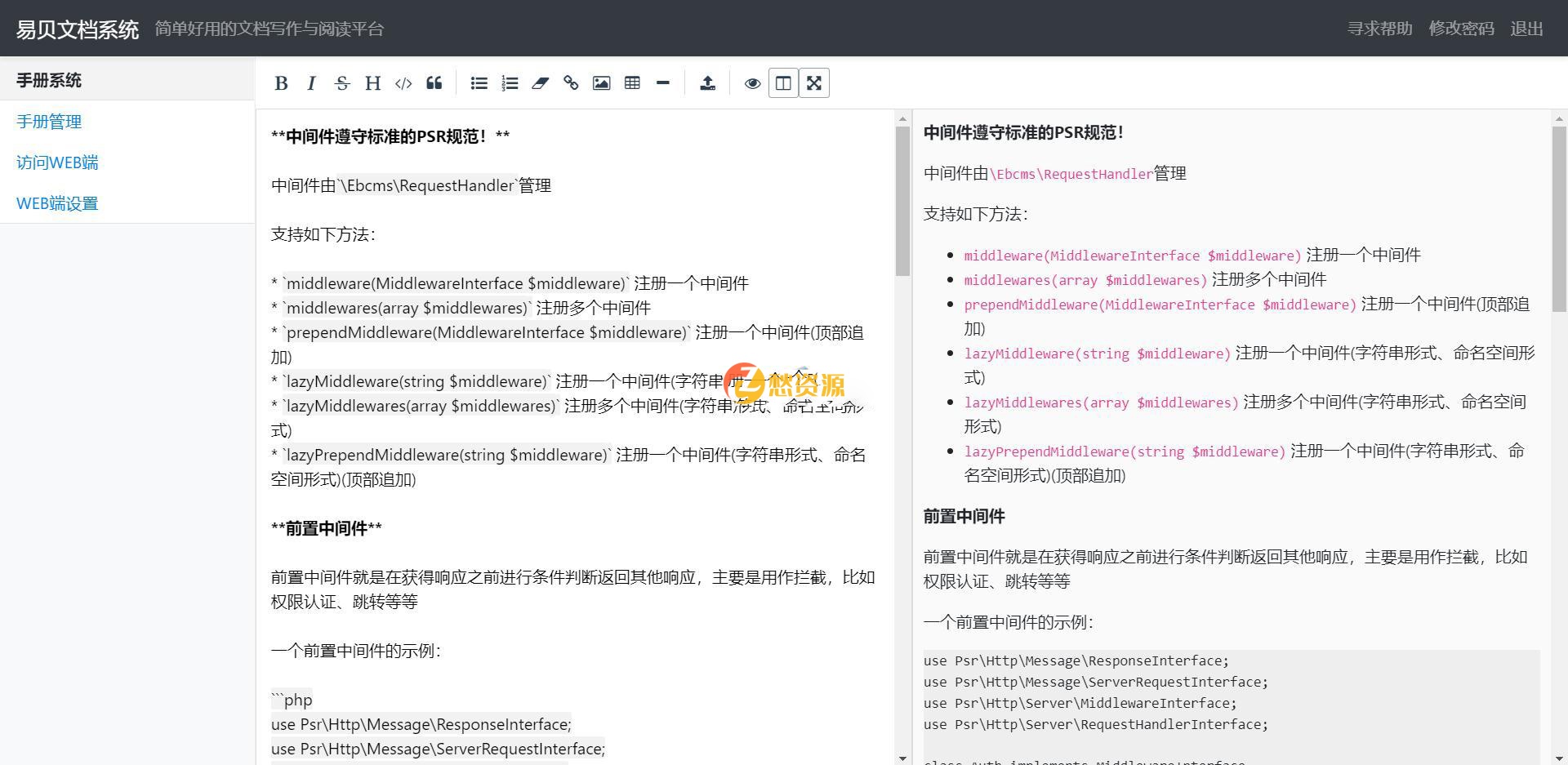Image resolution: width=1568 pixels, height=765 pixels.
Task: Click 退出 to log out
Action: (x=1526, y=28)
